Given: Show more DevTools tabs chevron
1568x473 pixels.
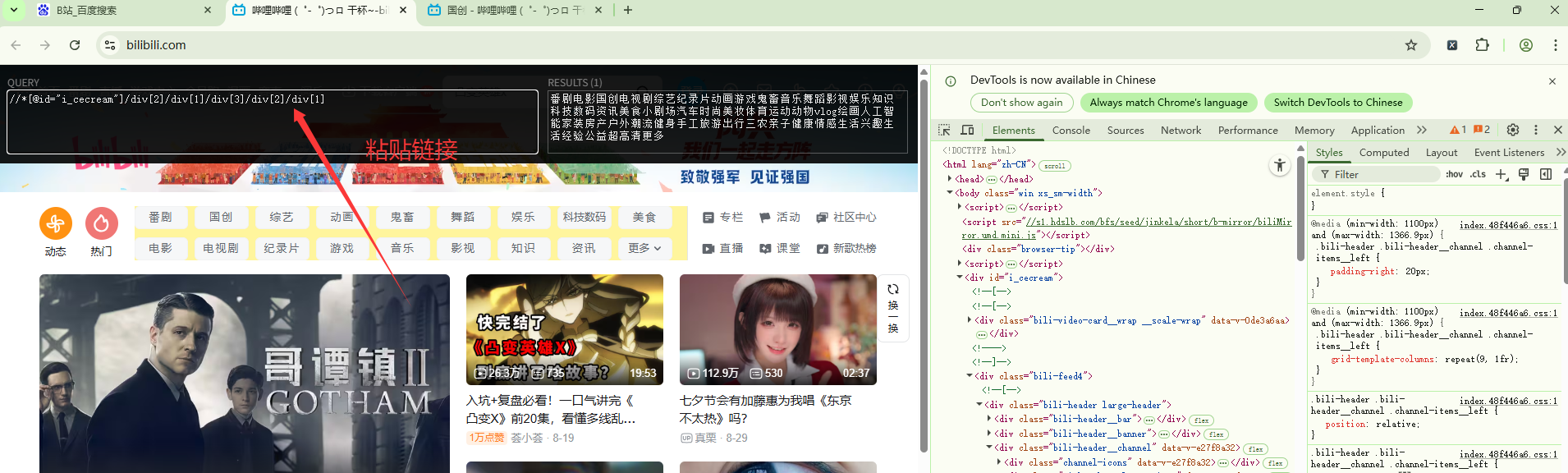Looking at the screenshot, I should pos(1422,130).
